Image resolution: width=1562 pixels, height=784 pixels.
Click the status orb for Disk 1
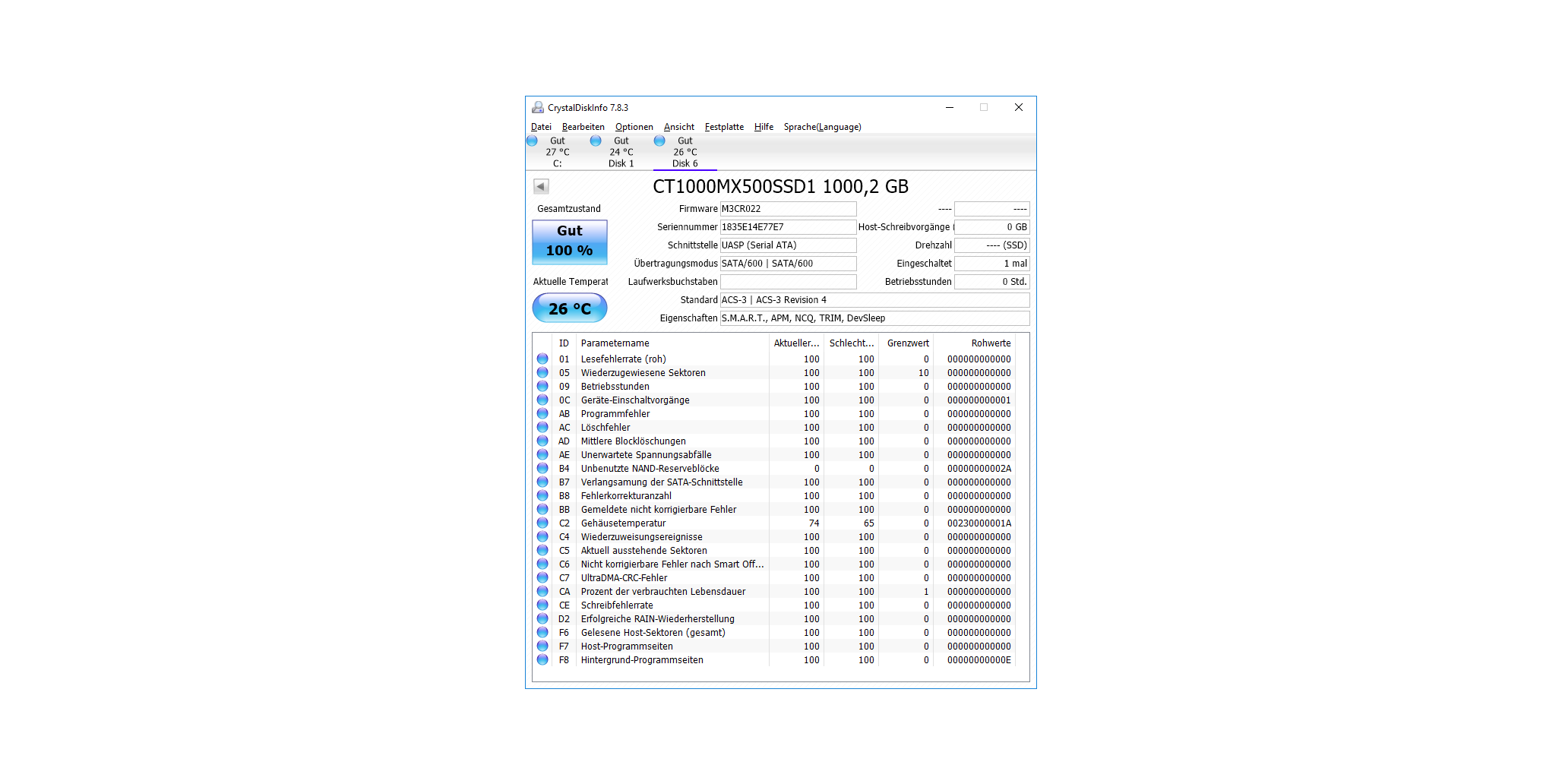click(x=596, y=141)
